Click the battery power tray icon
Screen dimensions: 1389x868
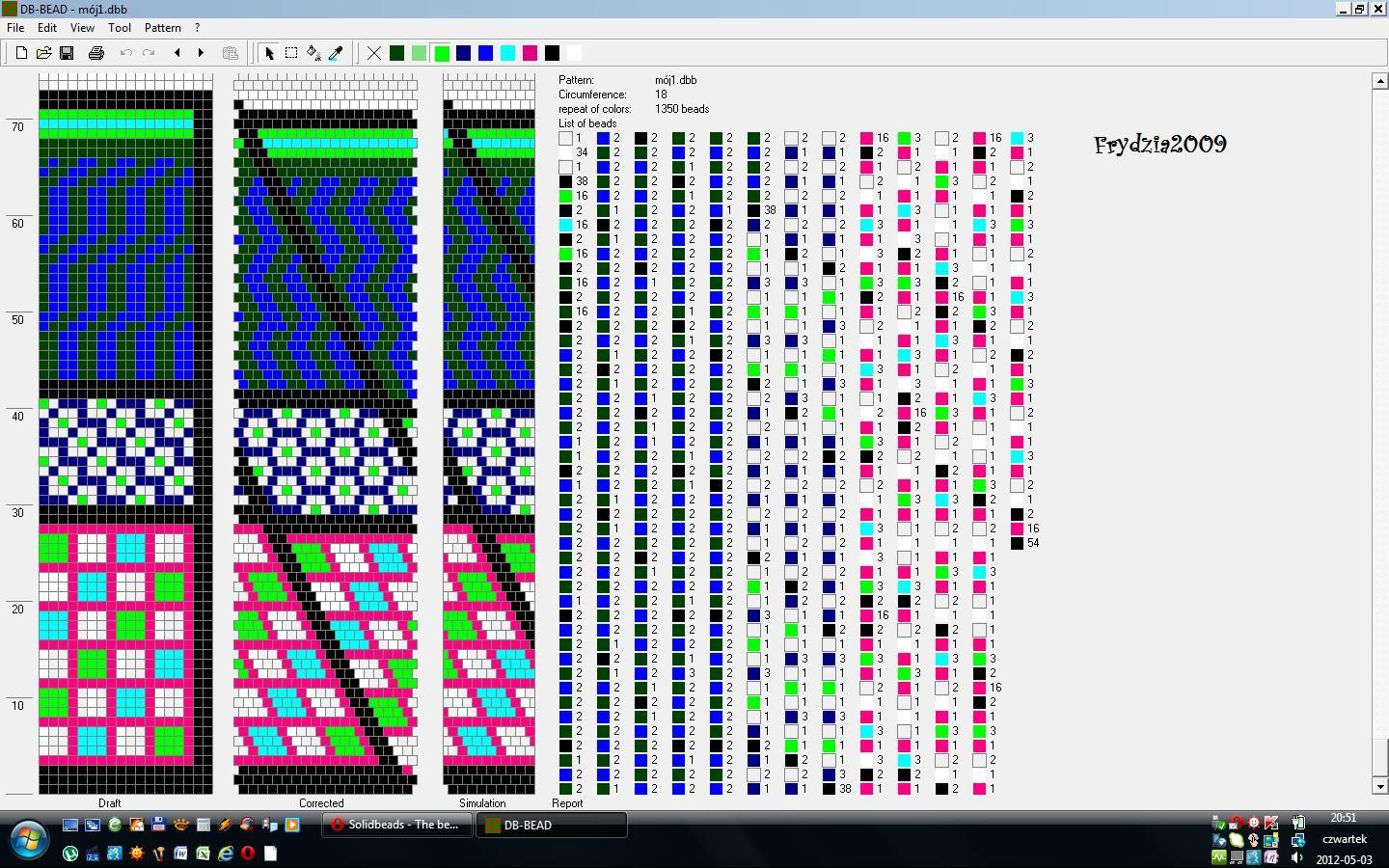[1298, 822]
